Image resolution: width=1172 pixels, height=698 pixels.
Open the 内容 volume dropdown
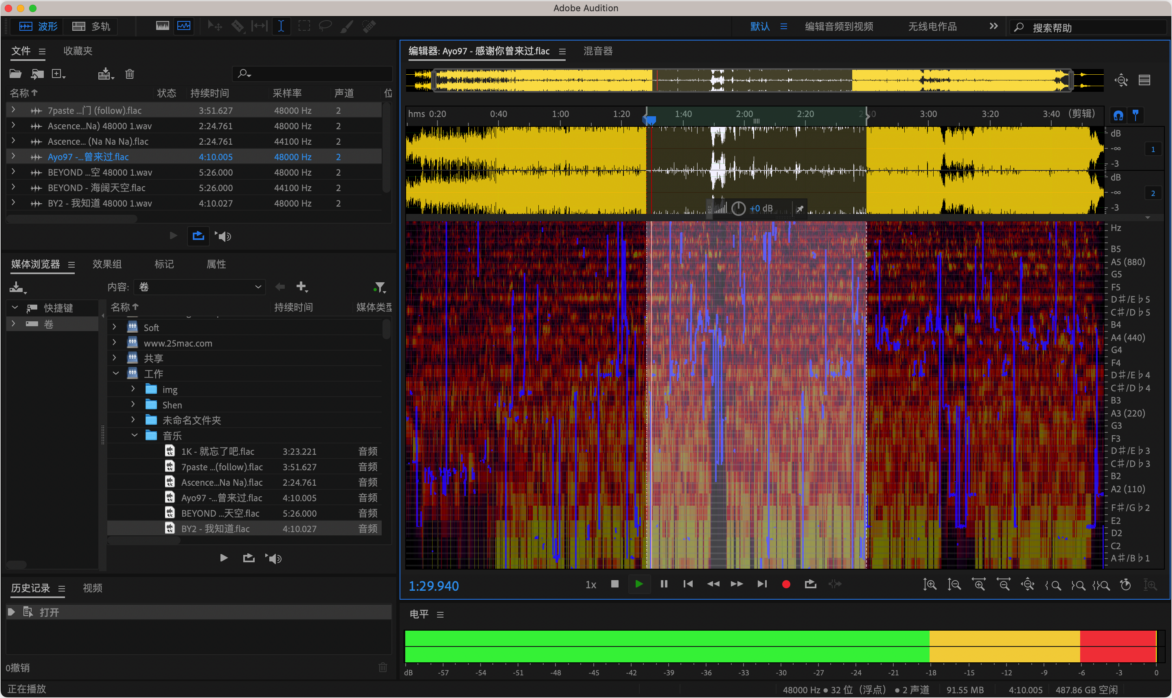click(x=200, y=287)
